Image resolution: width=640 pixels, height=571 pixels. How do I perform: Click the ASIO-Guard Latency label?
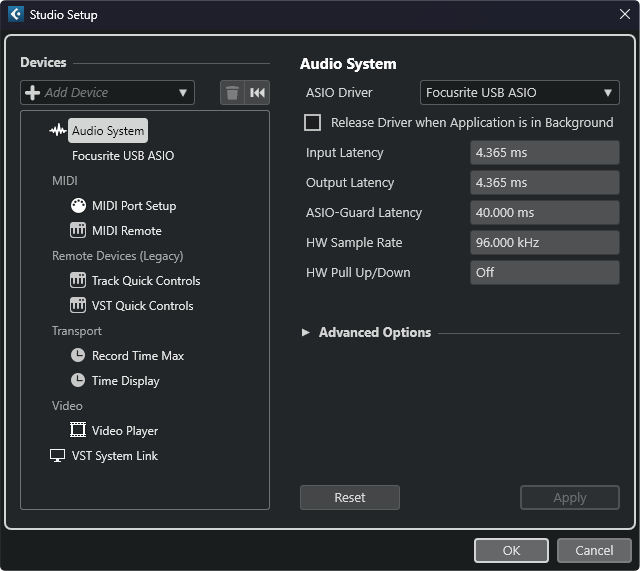pos(364,213)
